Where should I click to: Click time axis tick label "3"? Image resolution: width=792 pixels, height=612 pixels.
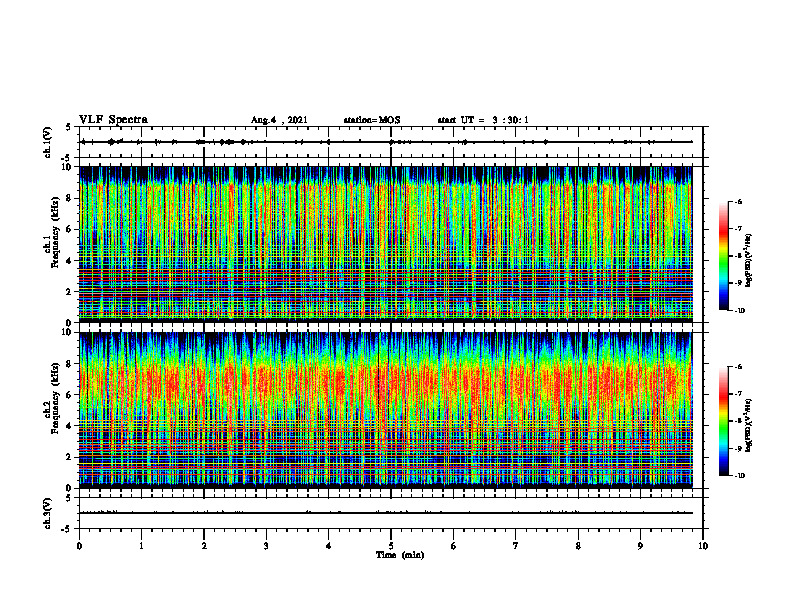[266, 546]
